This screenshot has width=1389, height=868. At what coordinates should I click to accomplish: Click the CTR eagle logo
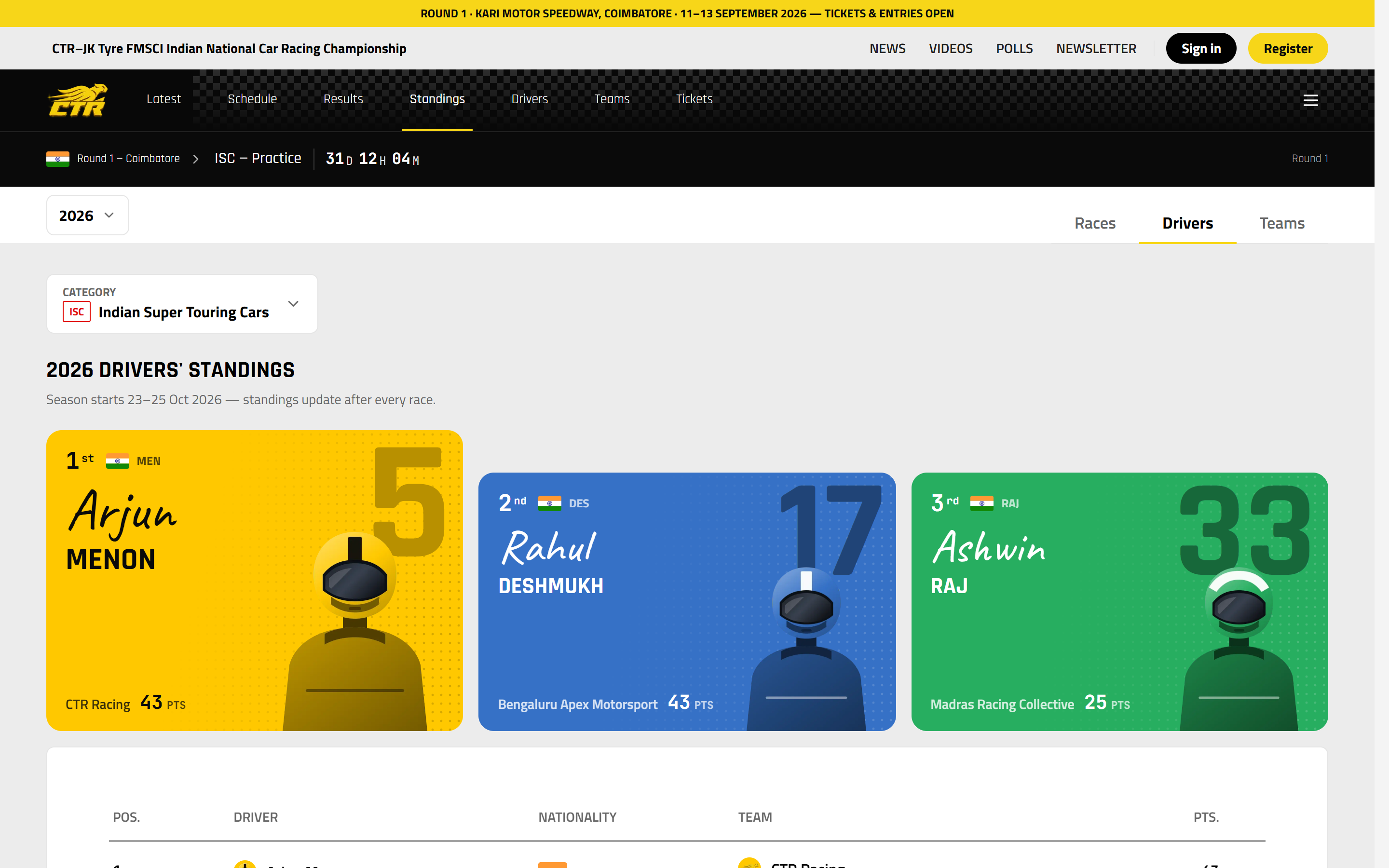(78, 100)
